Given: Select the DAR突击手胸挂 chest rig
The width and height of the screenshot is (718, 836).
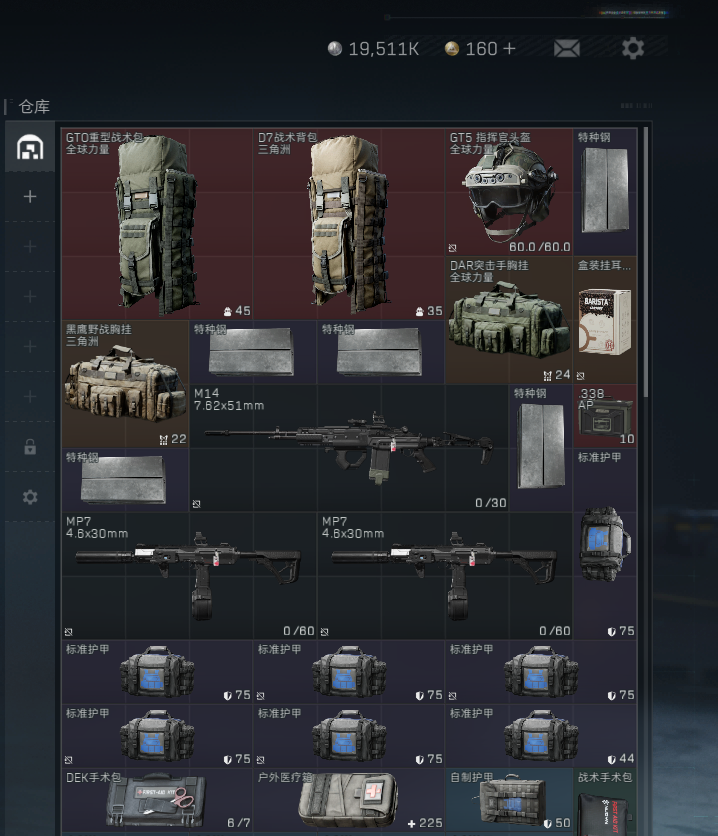Looking at the screenshot, I should click(508, 320).
